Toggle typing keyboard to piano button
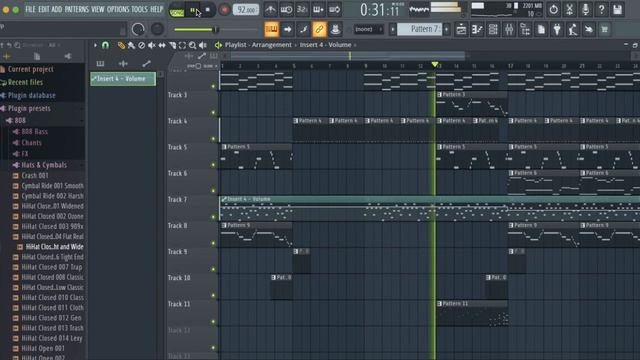This screenshot has height=360, width=640. click(x=271, y=29)
